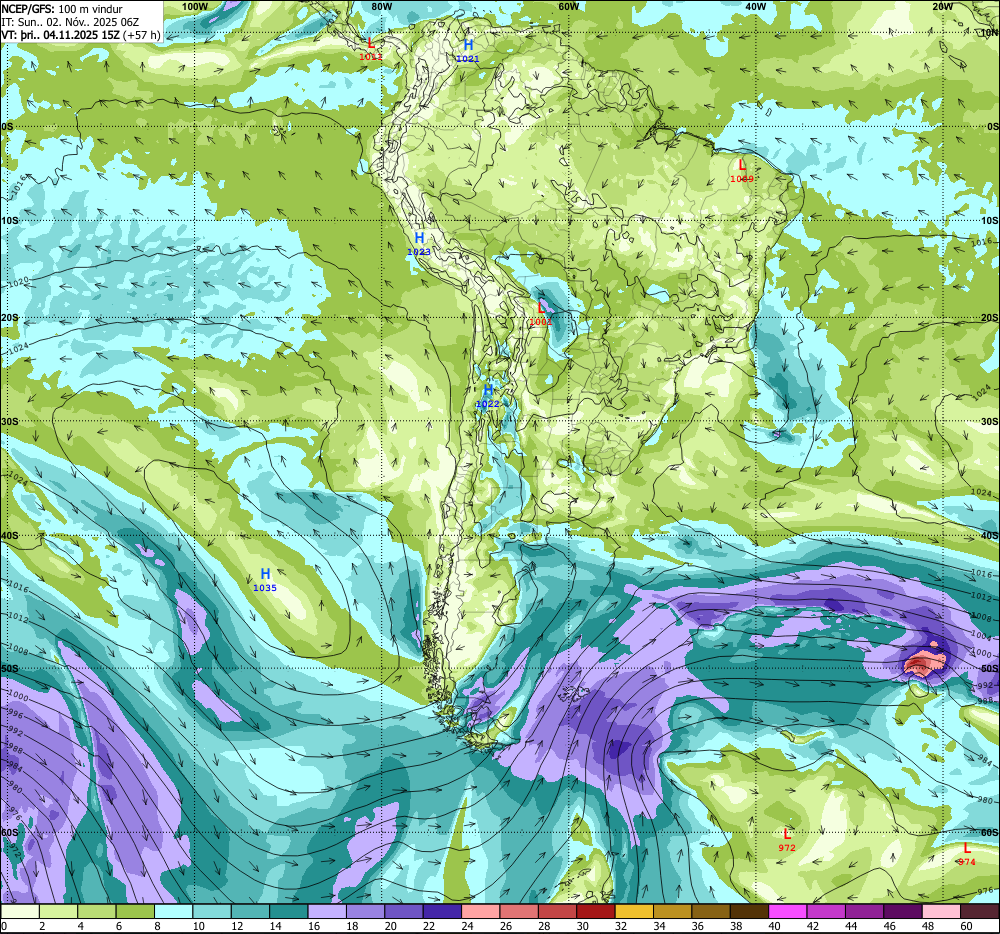Click the 30S label on left edge
The width and height of the screenshot is (1000, 934).
pos(8,421)
